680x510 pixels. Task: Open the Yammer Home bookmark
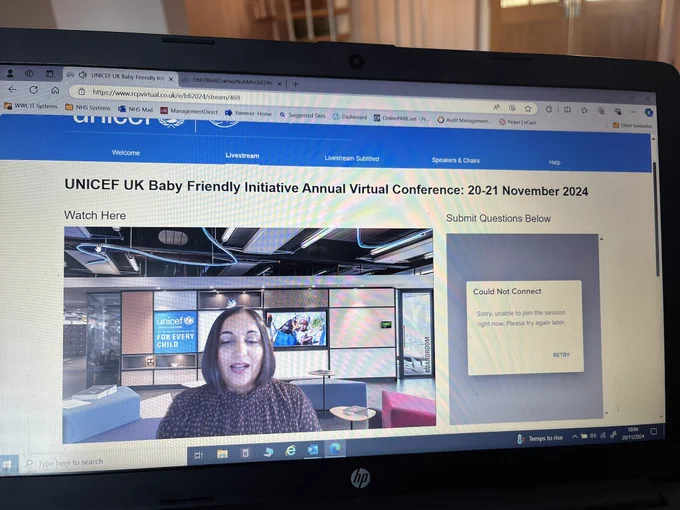point(248,113)
